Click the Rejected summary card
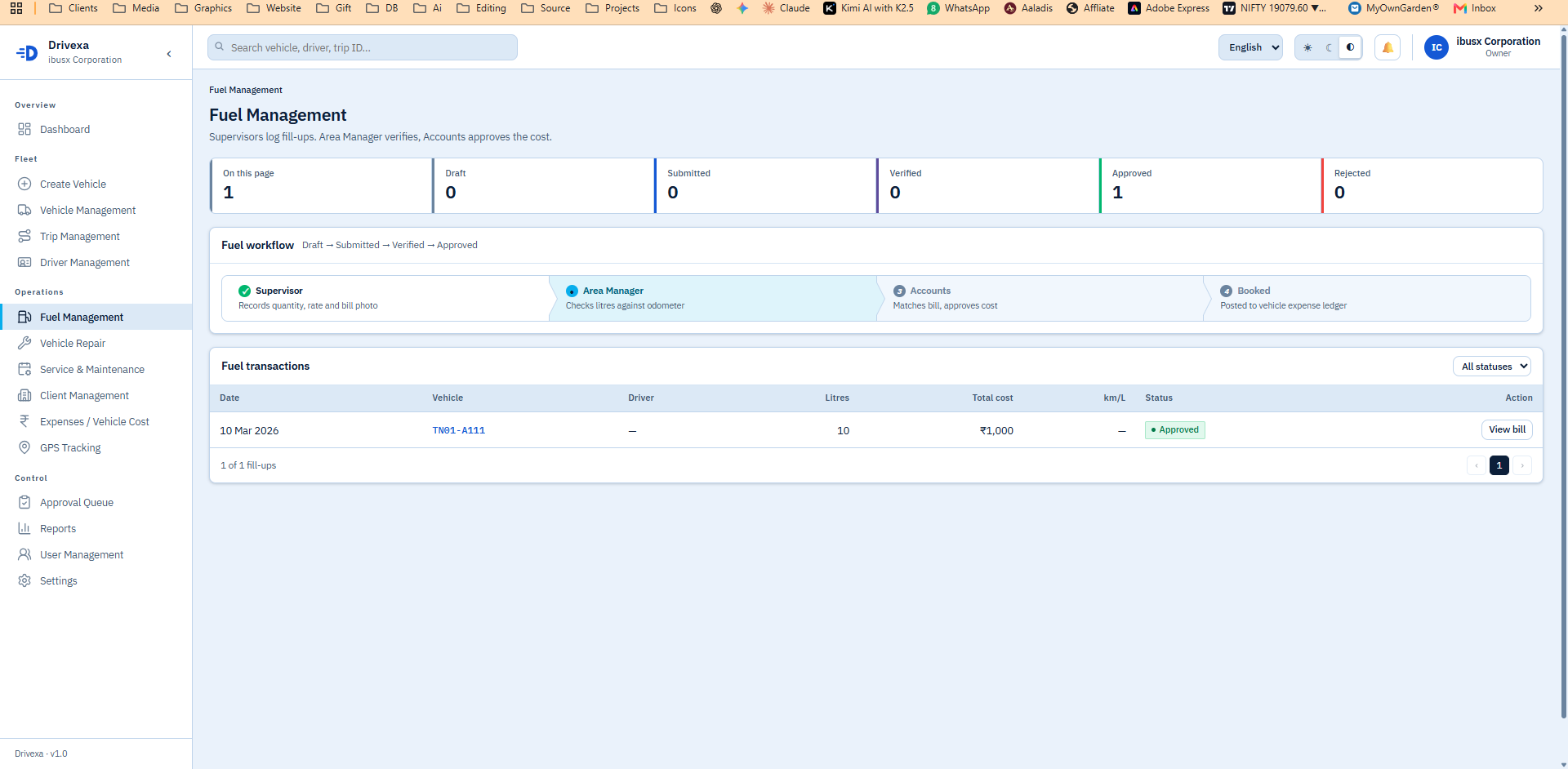 click(x=1432, y=185)
